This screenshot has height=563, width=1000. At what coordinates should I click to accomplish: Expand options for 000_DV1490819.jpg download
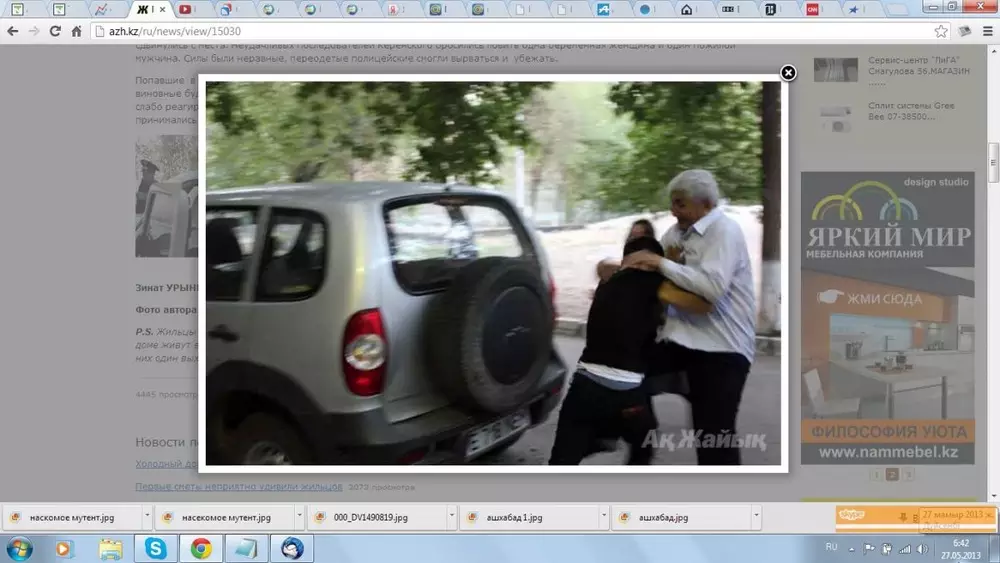tap(449, 517)
